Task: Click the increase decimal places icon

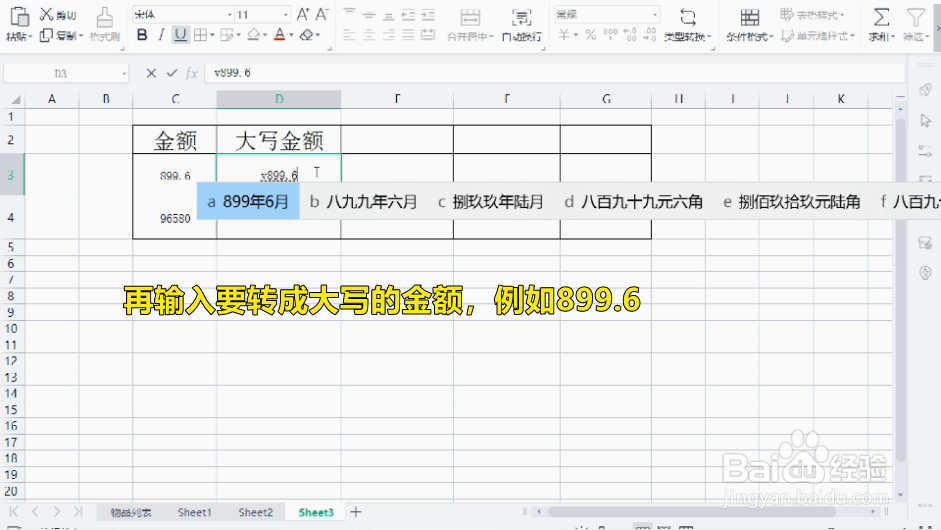Action: click(630, 35)
